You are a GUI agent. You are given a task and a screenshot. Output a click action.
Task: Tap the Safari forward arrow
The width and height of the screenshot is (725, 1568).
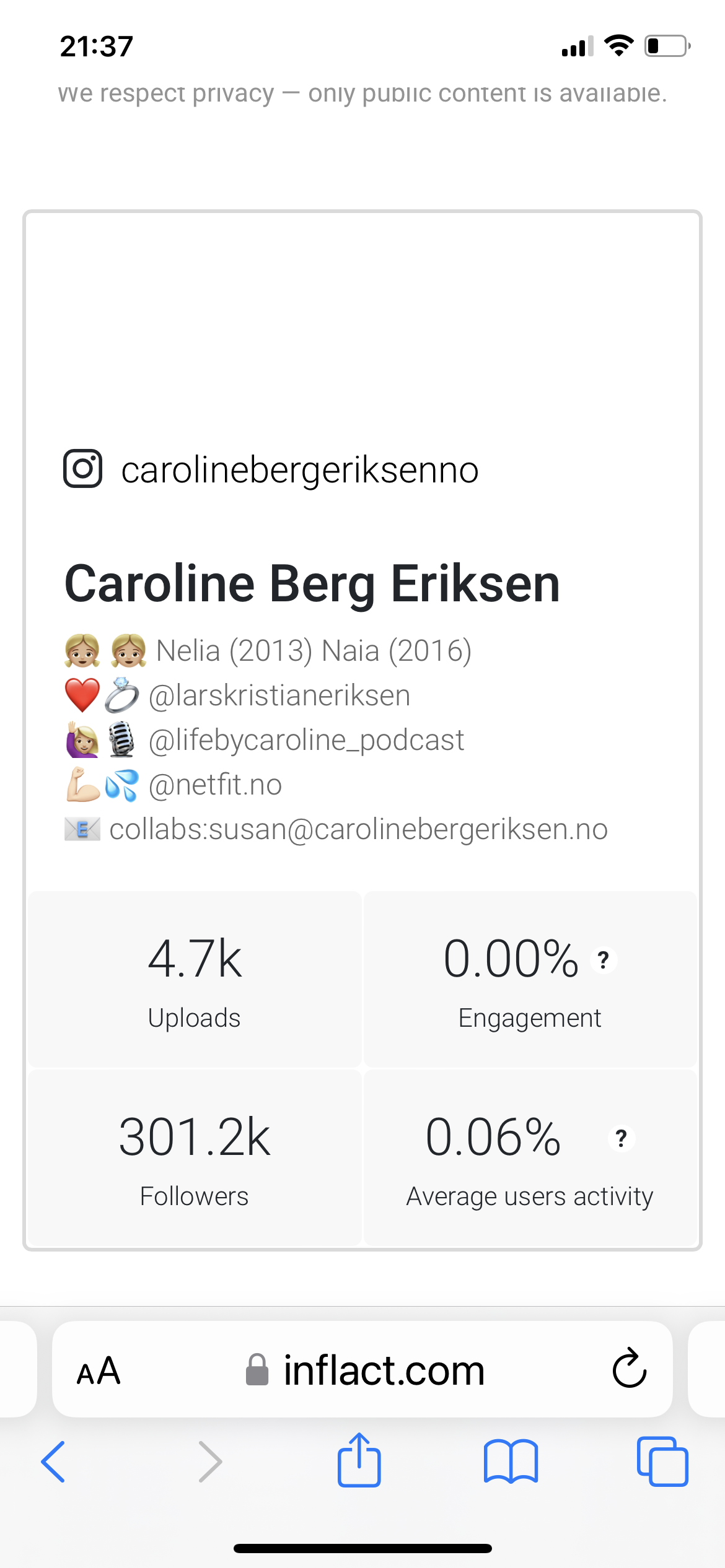[210, 1461]
